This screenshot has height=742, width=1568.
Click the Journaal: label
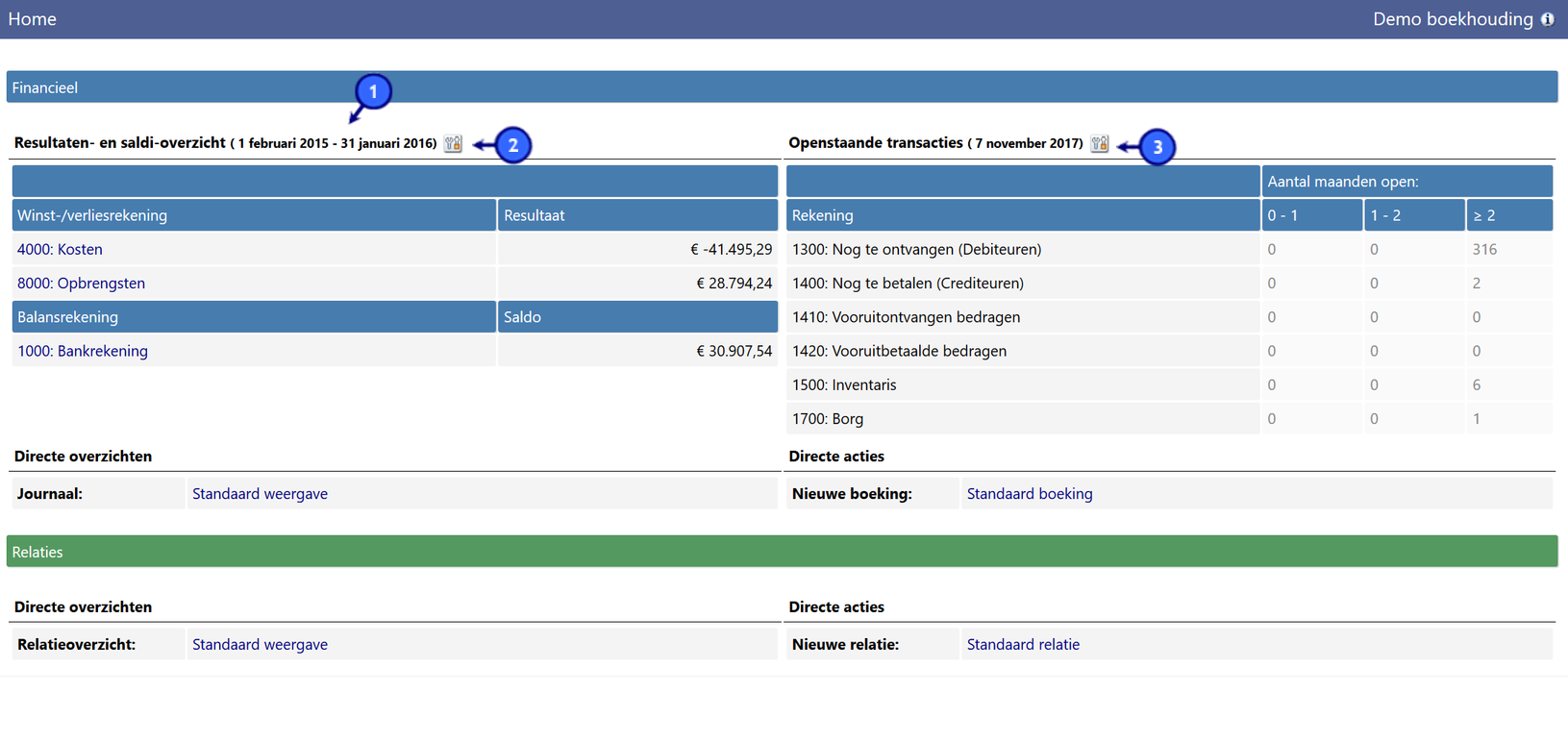click(x=50, y=494)
